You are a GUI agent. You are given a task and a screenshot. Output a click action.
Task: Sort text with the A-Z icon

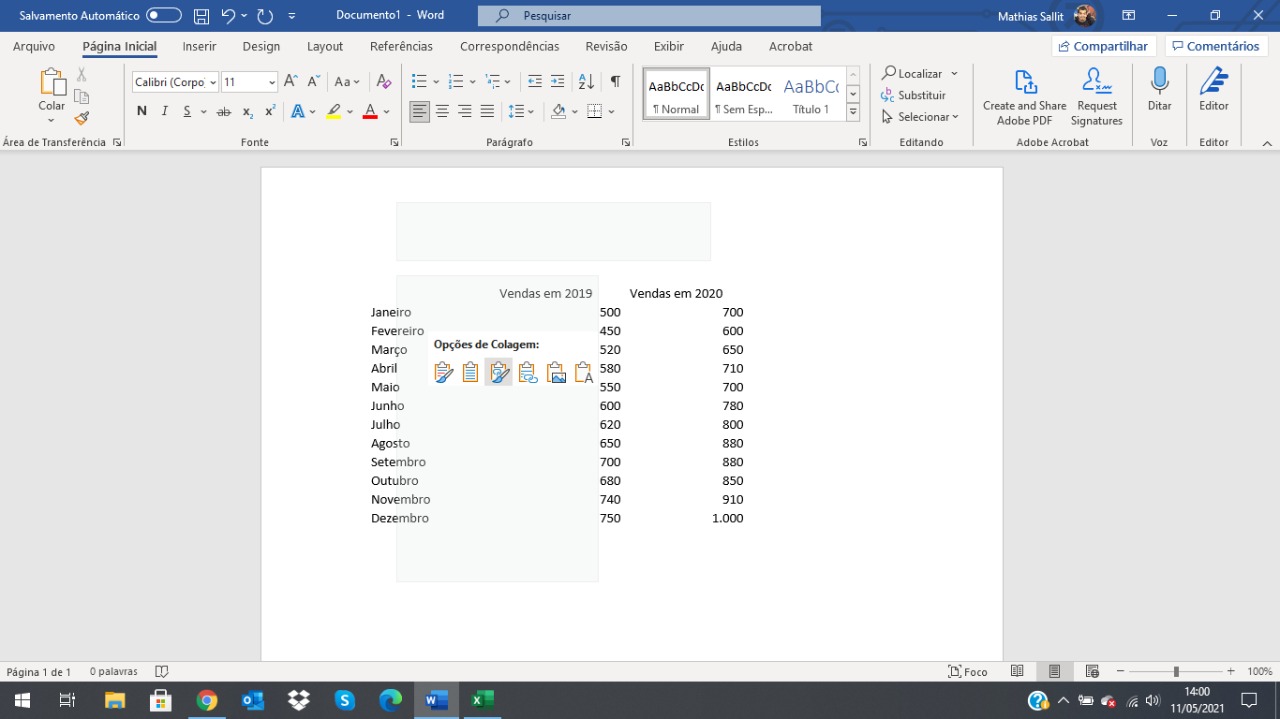[587, 82]
